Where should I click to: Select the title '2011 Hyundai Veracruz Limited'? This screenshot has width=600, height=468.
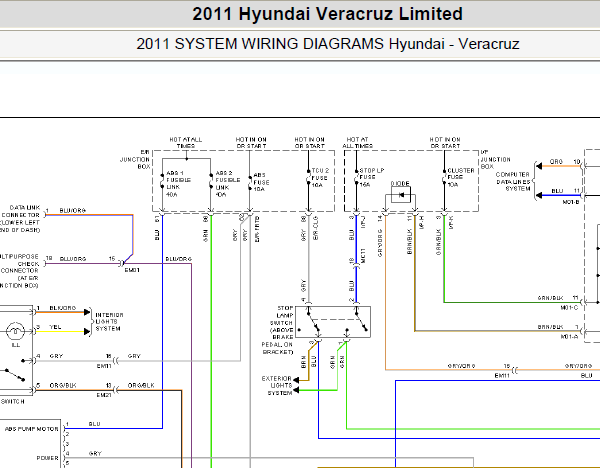(328, 14)
